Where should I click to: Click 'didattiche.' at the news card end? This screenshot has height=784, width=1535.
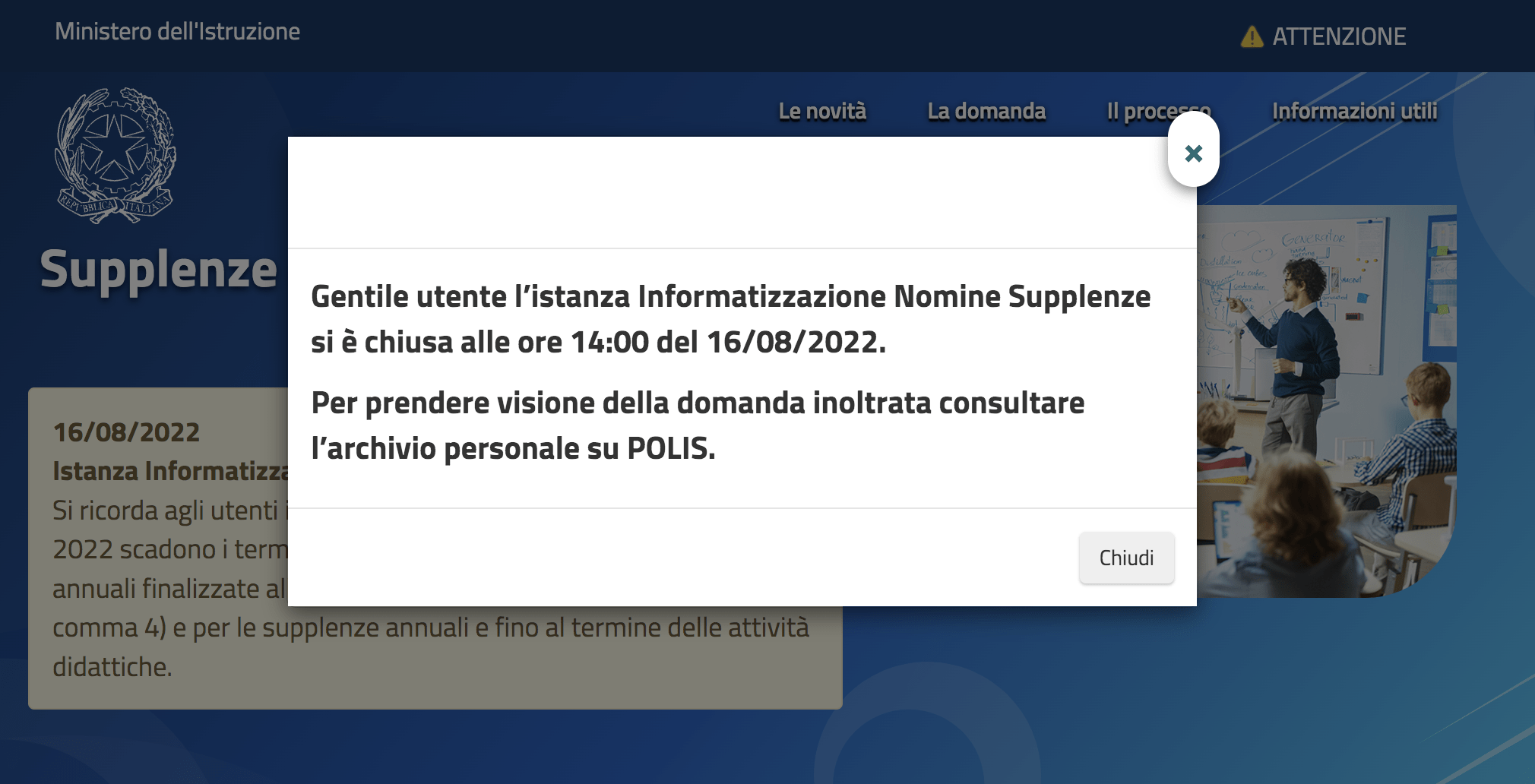pyautogui.click(x=112, y=667)
